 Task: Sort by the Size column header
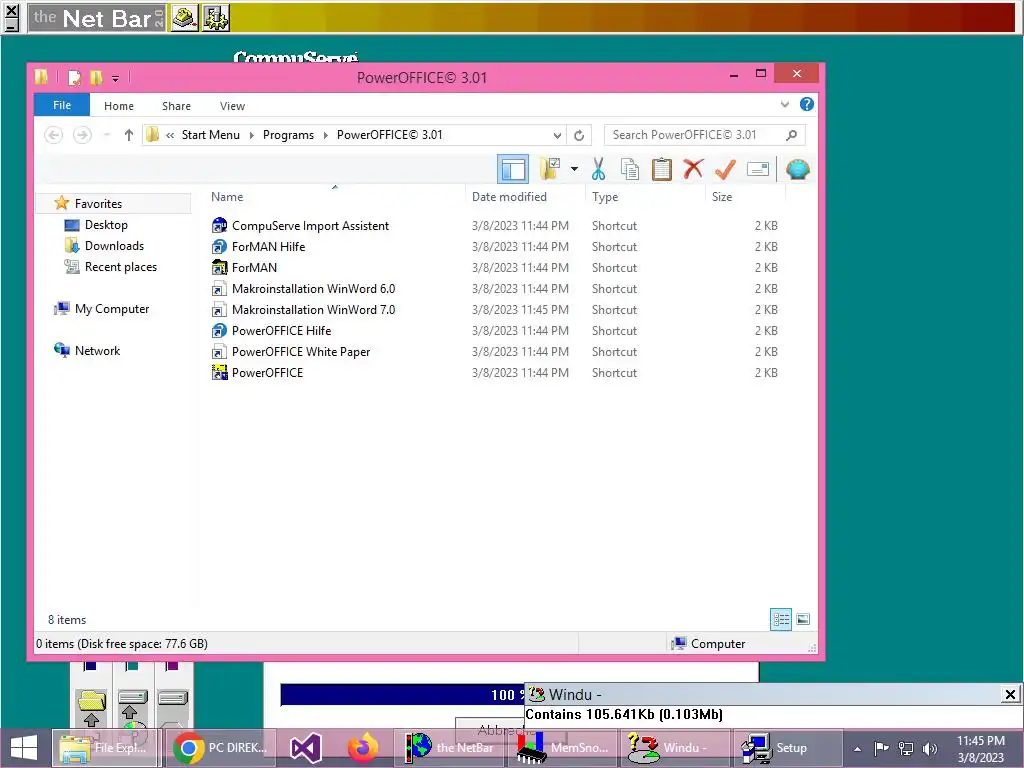point(722,197)
